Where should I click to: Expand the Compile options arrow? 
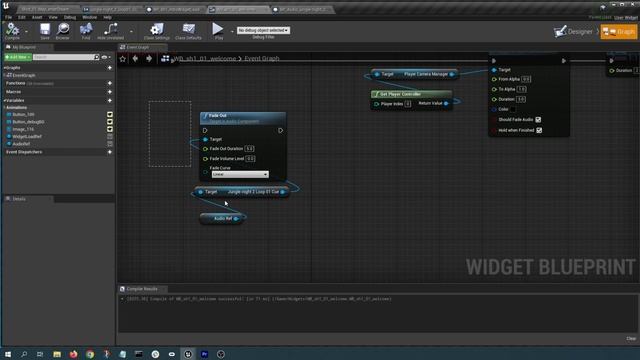[x=27, y=31]
